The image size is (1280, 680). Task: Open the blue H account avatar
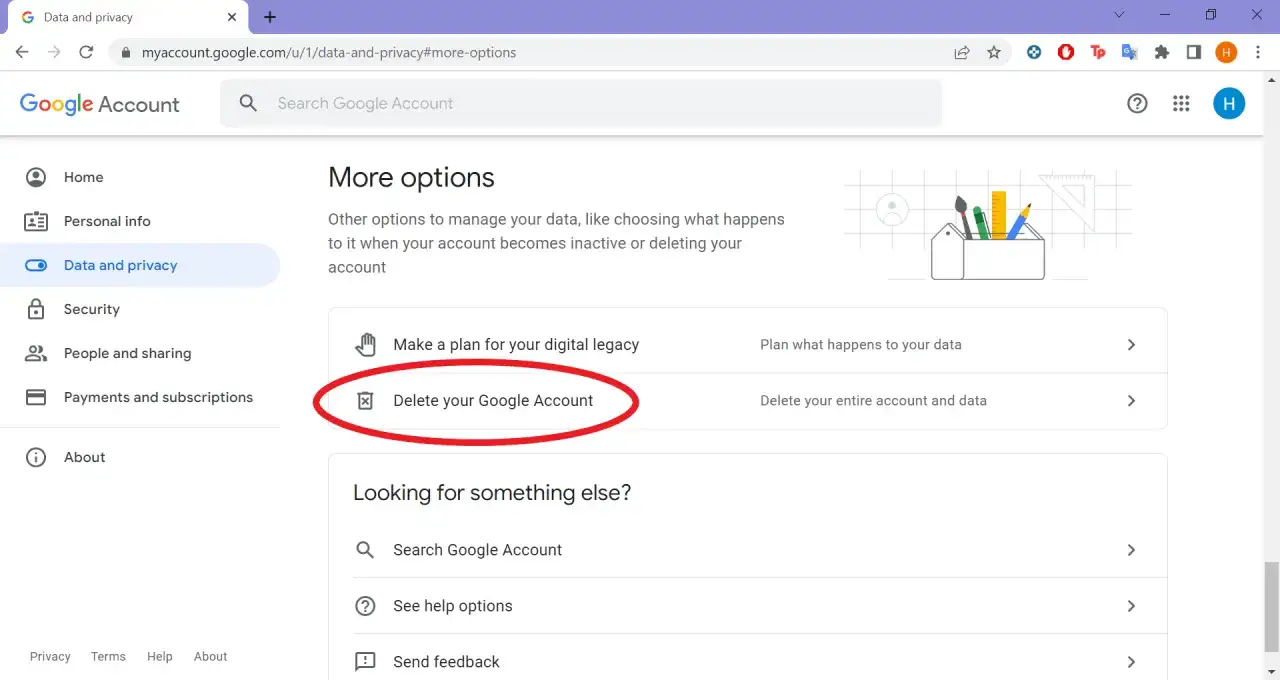click(1229, 103)
